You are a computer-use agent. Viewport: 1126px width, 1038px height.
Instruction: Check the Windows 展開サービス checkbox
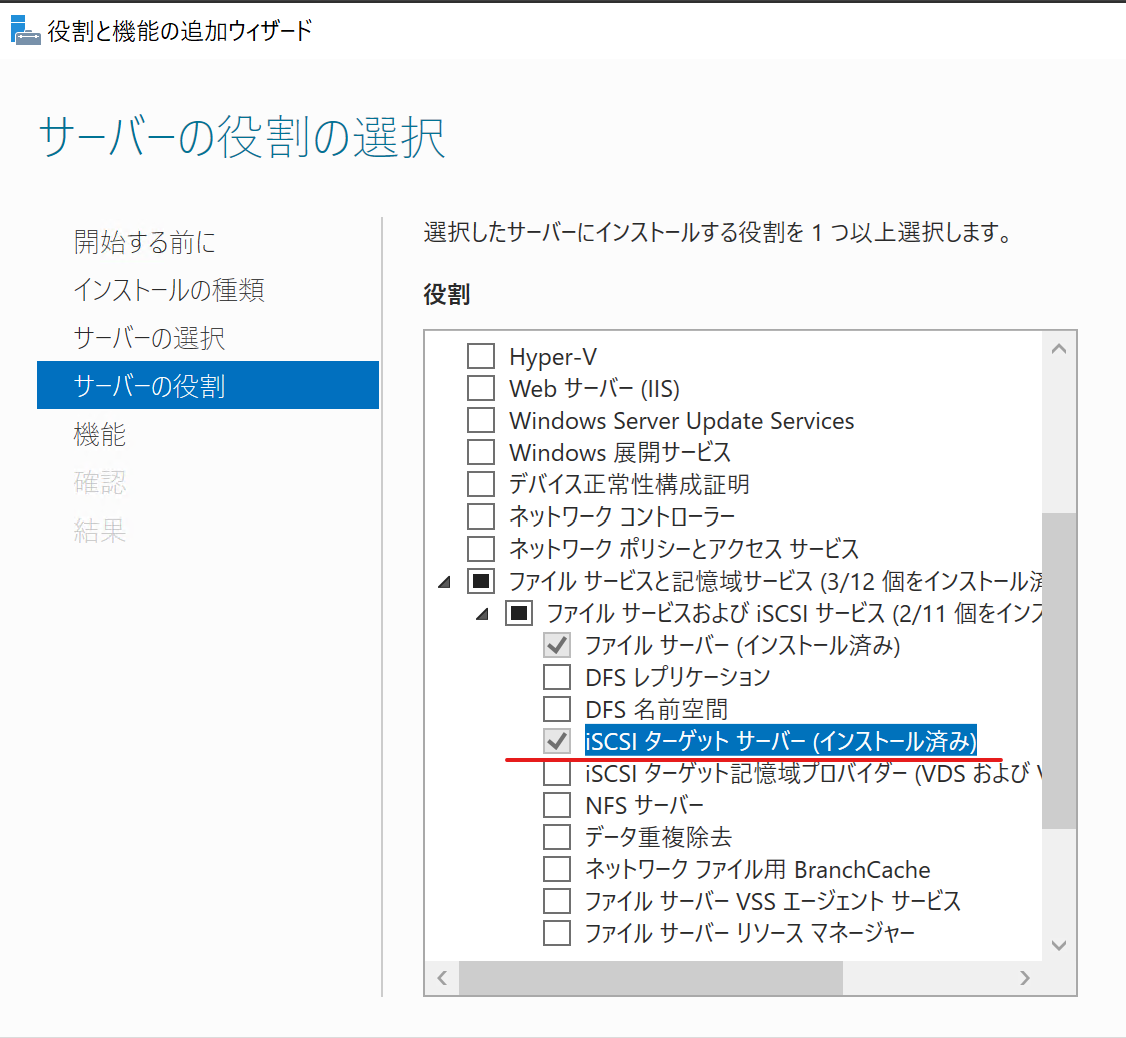[x=480, y=452]
